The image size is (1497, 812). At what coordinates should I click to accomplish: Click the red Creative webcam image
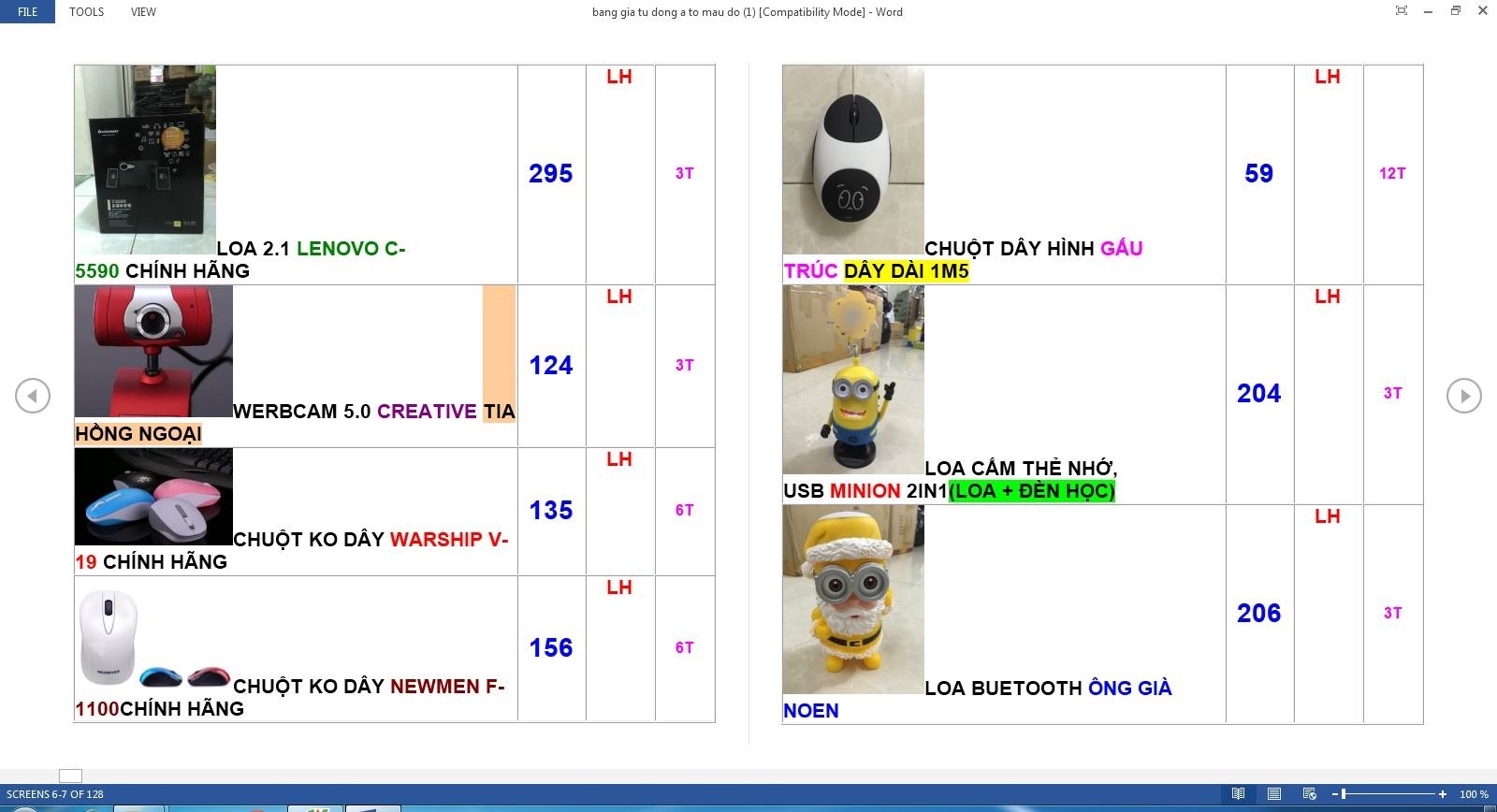click(x=153, y=351)
